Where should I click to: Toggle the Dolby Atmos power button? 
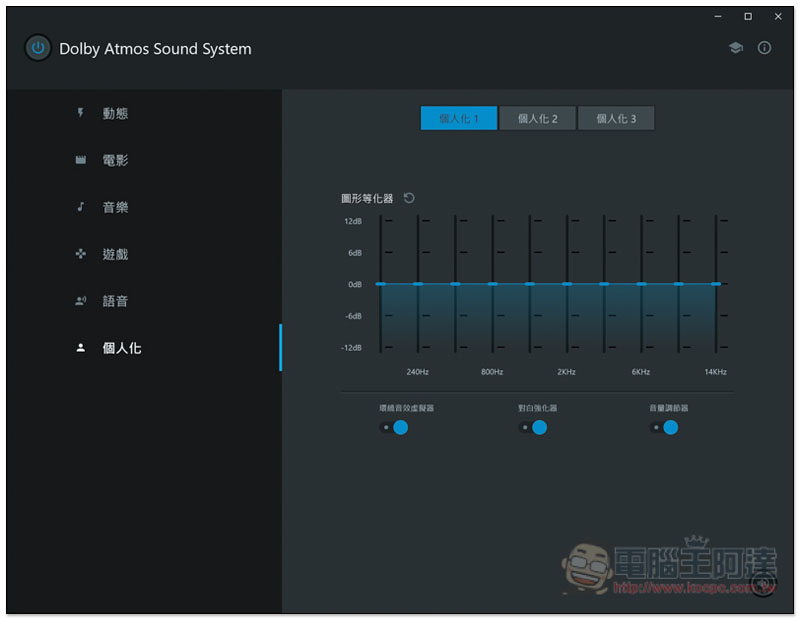point(38,48)
